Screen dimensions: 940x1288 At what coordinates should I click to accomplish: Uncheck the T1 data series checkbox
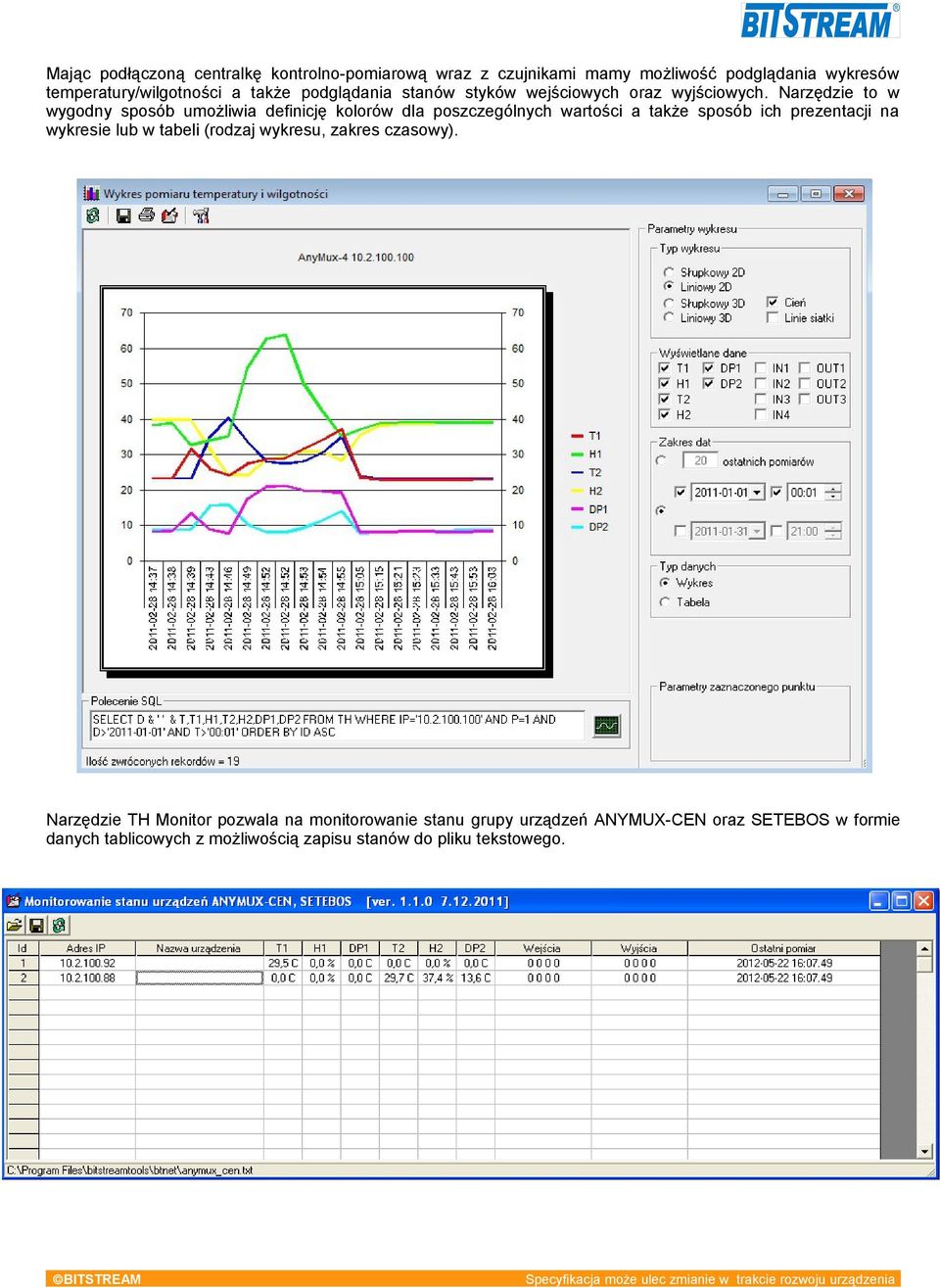665,368
